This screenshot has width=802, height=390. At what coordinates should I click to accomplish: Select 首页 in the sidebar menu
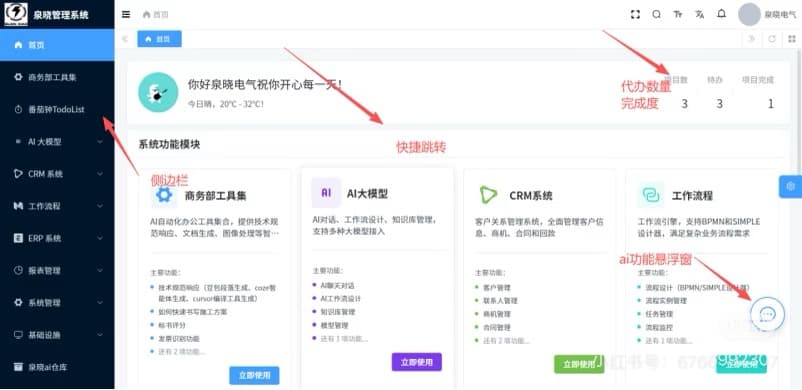pyautogui.click(x=57, y=45)
